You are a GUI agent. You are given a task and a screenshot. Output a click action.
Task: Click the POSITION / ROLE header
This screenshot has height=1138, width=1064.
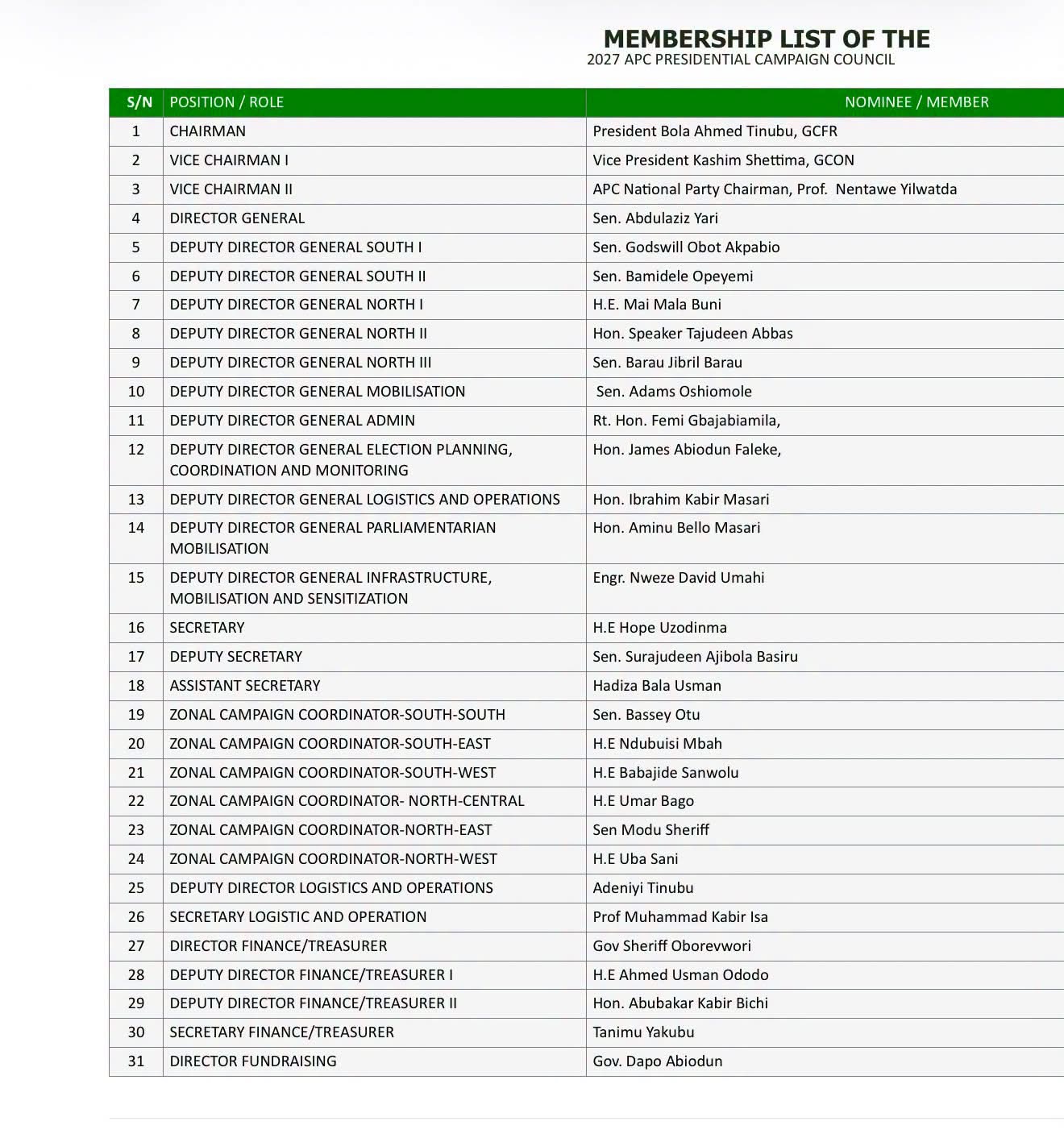[x=227, y=102]
